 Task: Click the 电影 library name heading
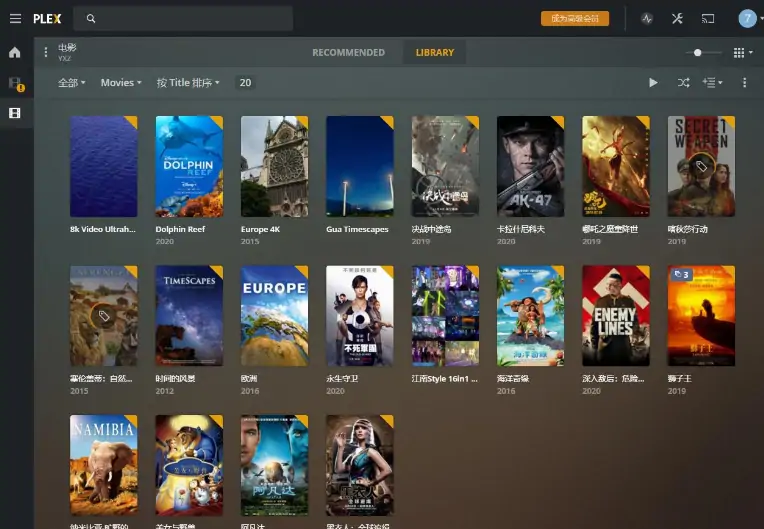point(67,48)
